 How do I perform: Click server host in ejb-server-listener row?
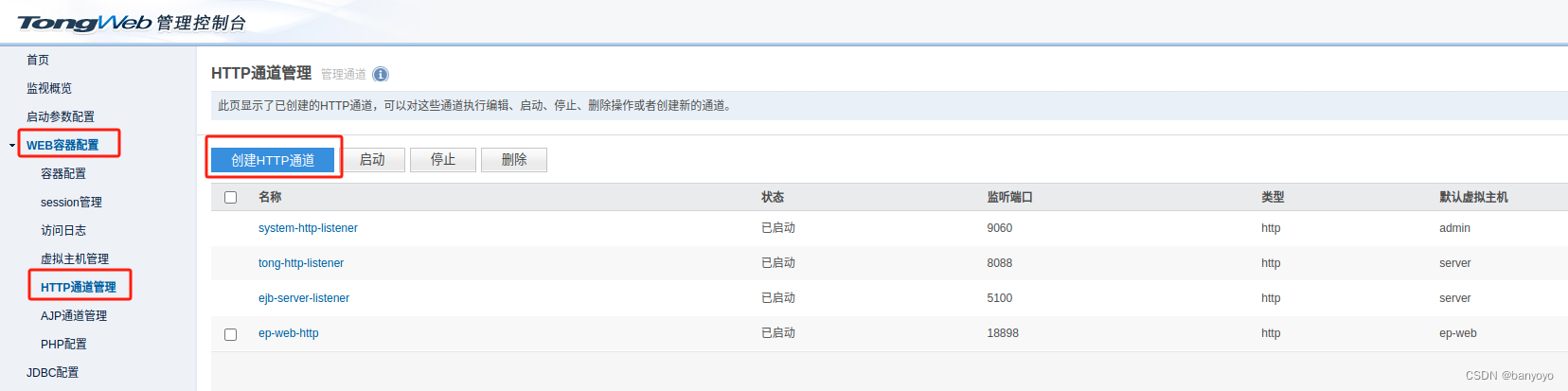click(1455, 298)
